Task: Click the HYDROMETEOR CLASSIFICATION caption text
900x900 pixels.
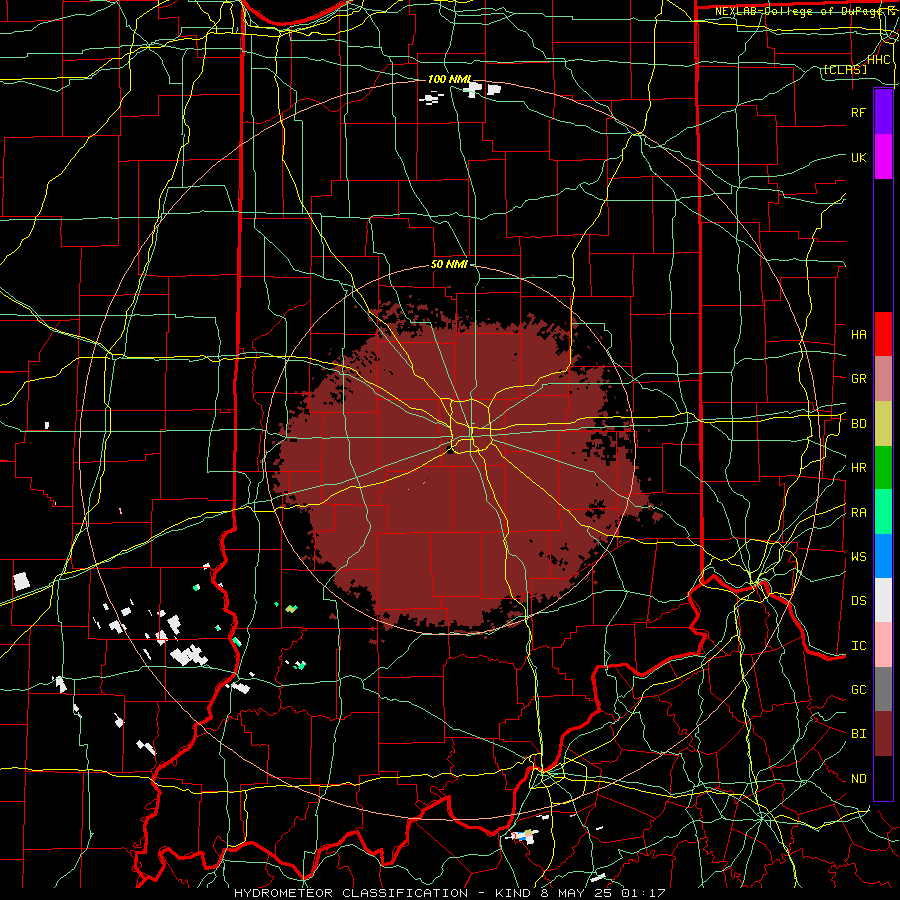Action: (x=351, y=893)
